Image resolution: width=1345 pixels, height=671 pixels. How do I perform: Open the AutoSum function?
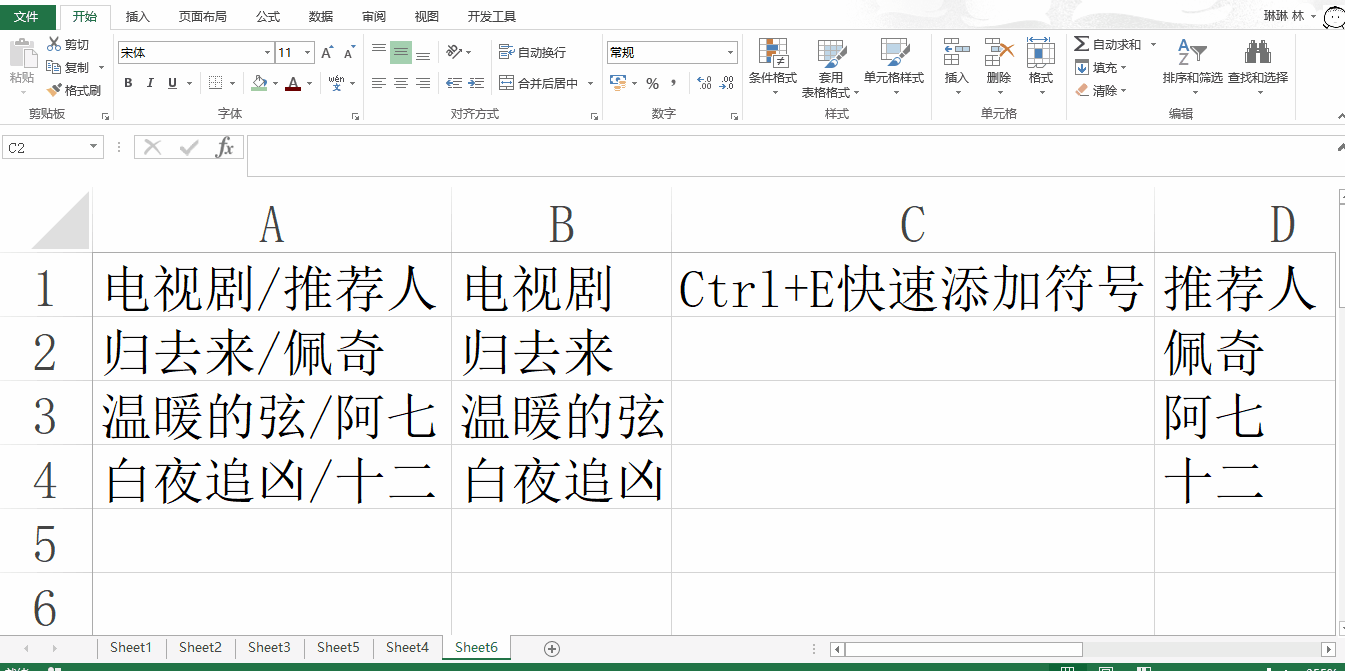coord(1107,43)
